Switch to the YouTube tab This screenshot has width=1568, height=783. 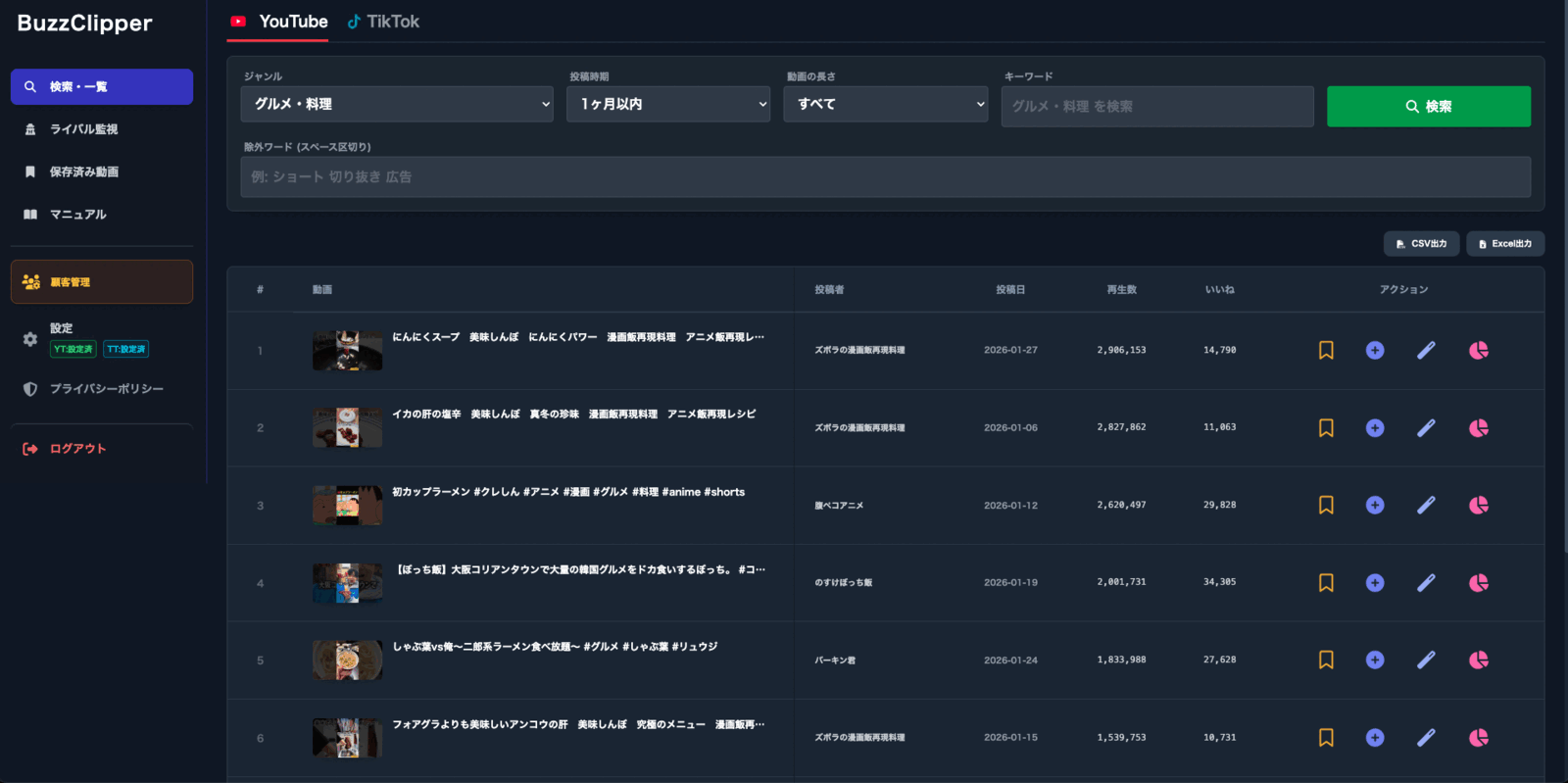pos(279,22)
